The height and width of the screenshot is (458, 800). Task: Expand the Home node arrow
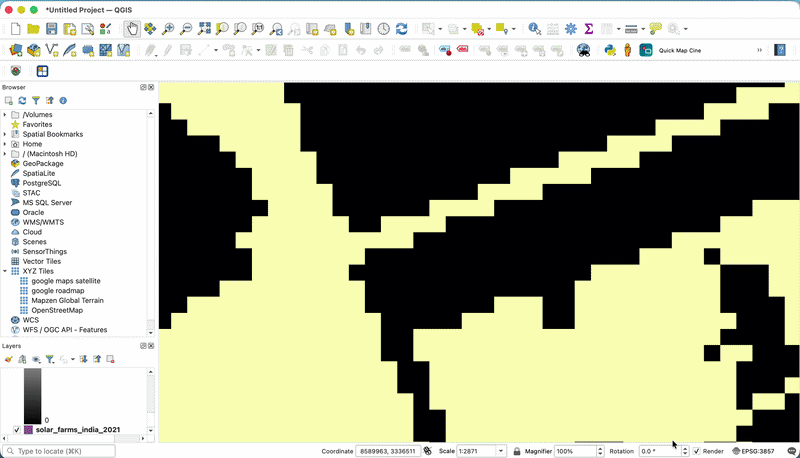pyautogui.click(x=5, y=144)
